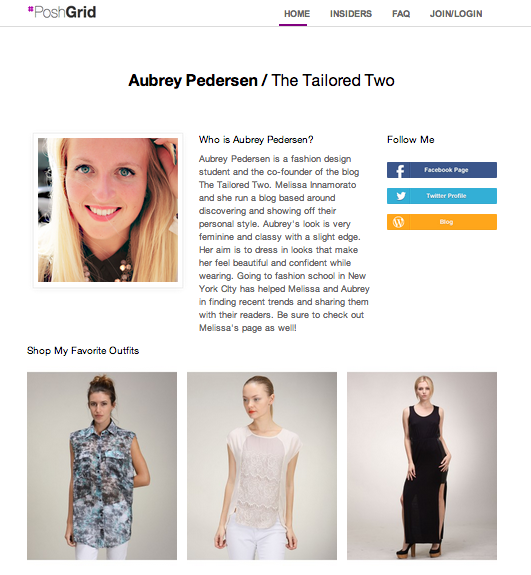Screen dimensions: 531x575
Task: Select JOIN/LOGIN in navigation
Action: pos(456,14)
